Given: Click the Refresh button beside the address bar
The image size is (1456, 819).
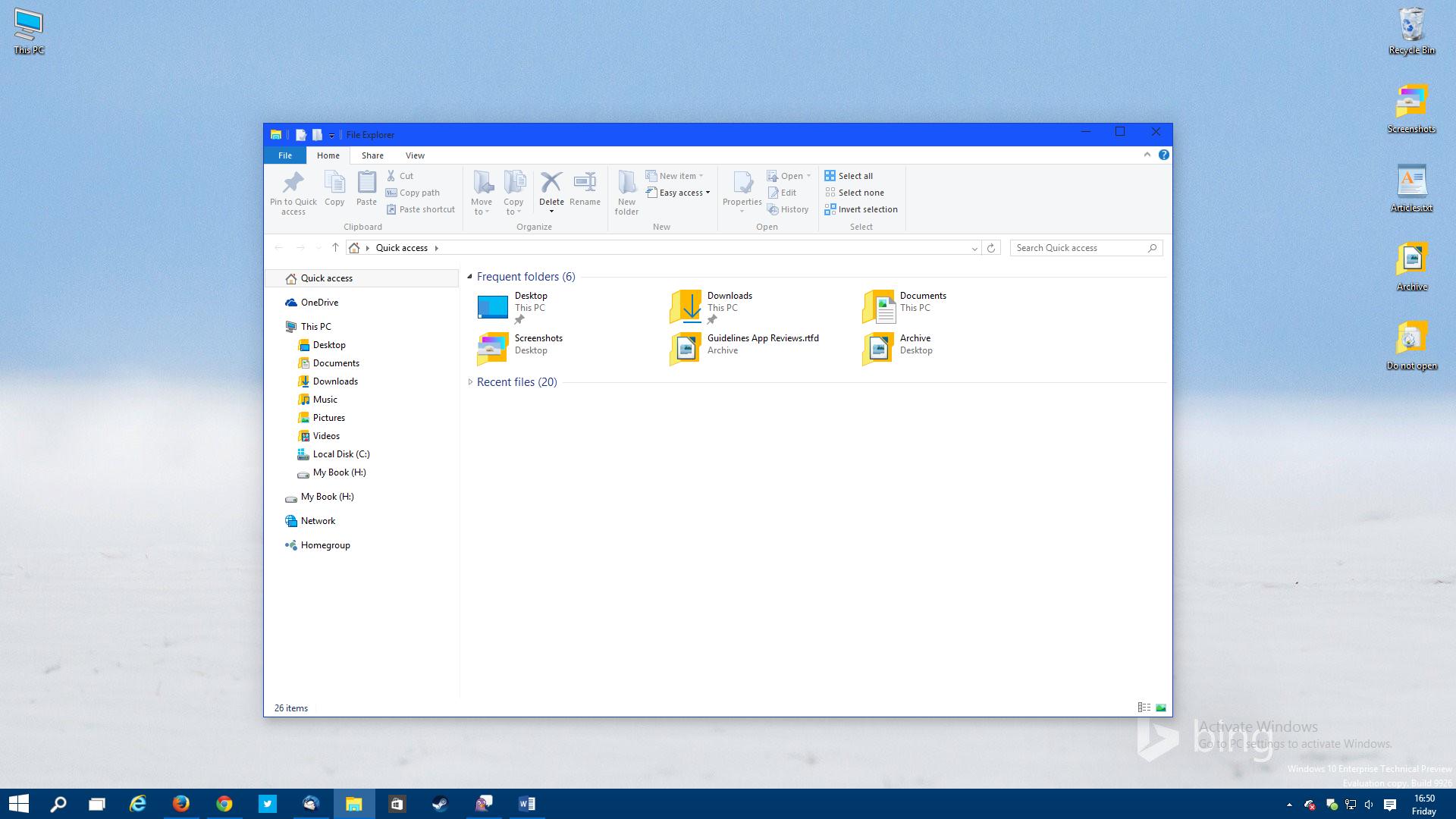Looking at the screenshot, I should point(992,248).
